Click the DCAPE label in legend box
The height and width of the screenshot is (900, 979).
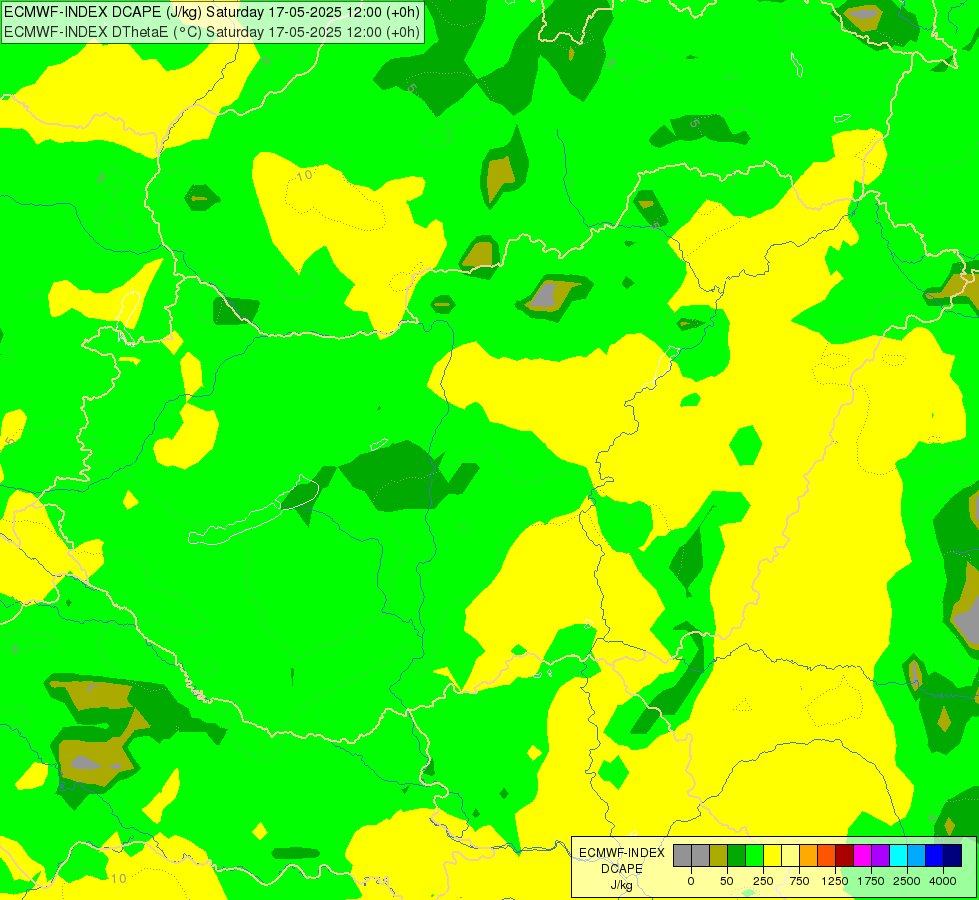tap(622, 869)
